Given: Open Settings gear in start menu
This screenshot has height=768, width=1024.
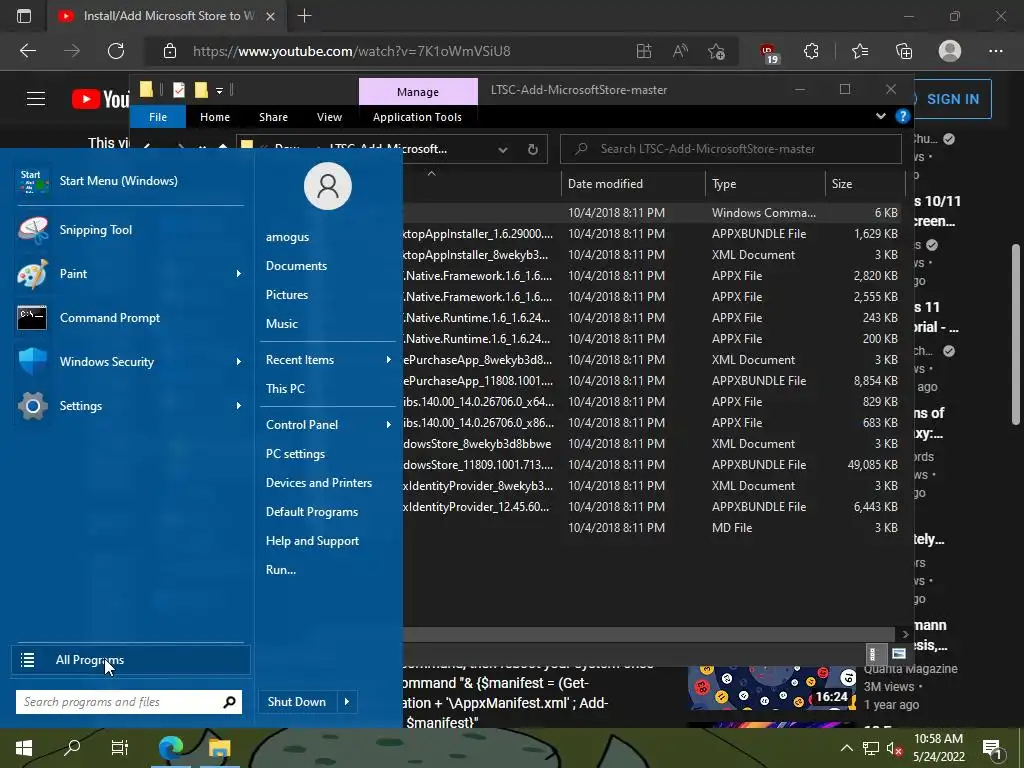Looking at the screenshot, I should click(33, 406).
